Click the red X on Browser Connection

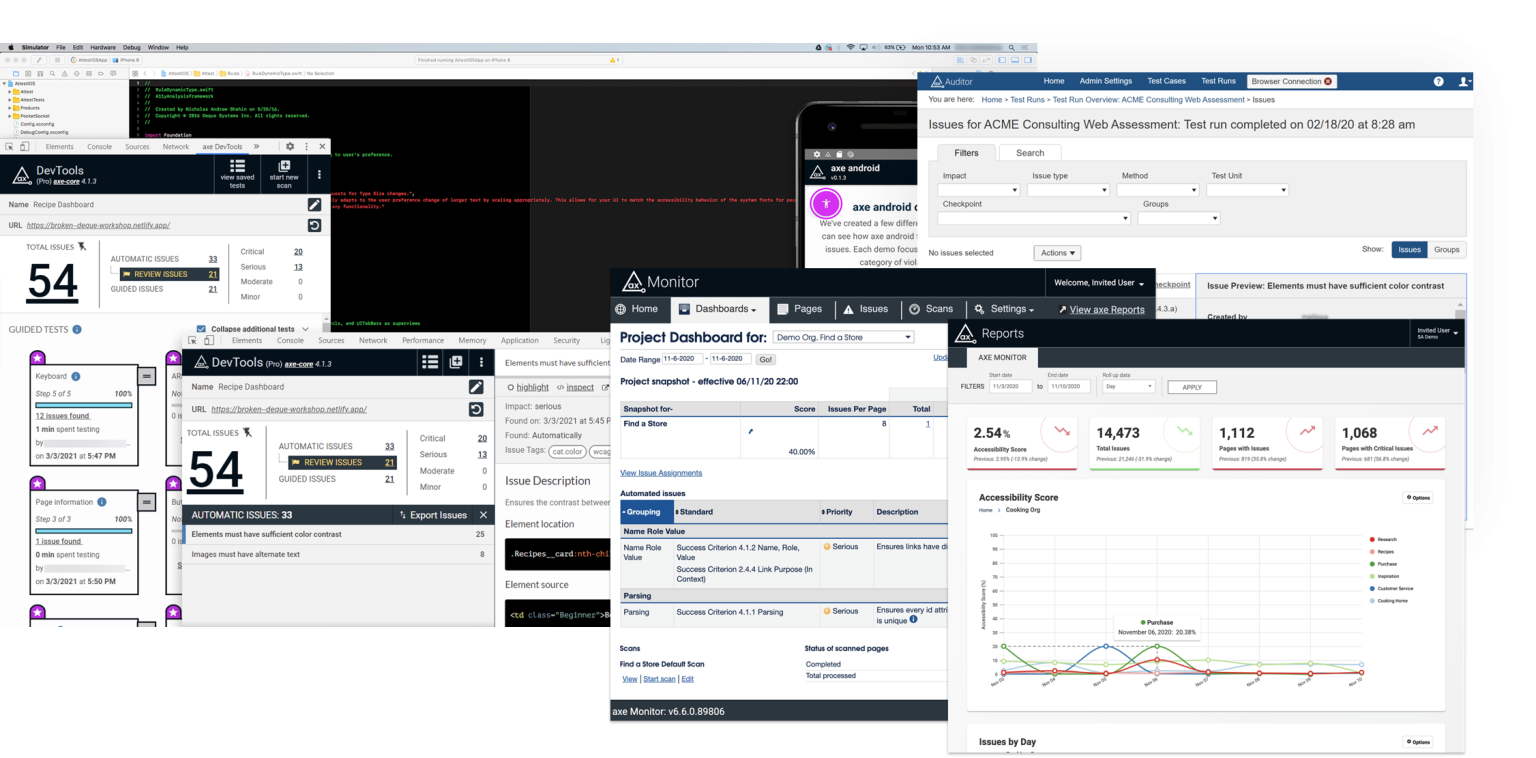[1328, 81]
